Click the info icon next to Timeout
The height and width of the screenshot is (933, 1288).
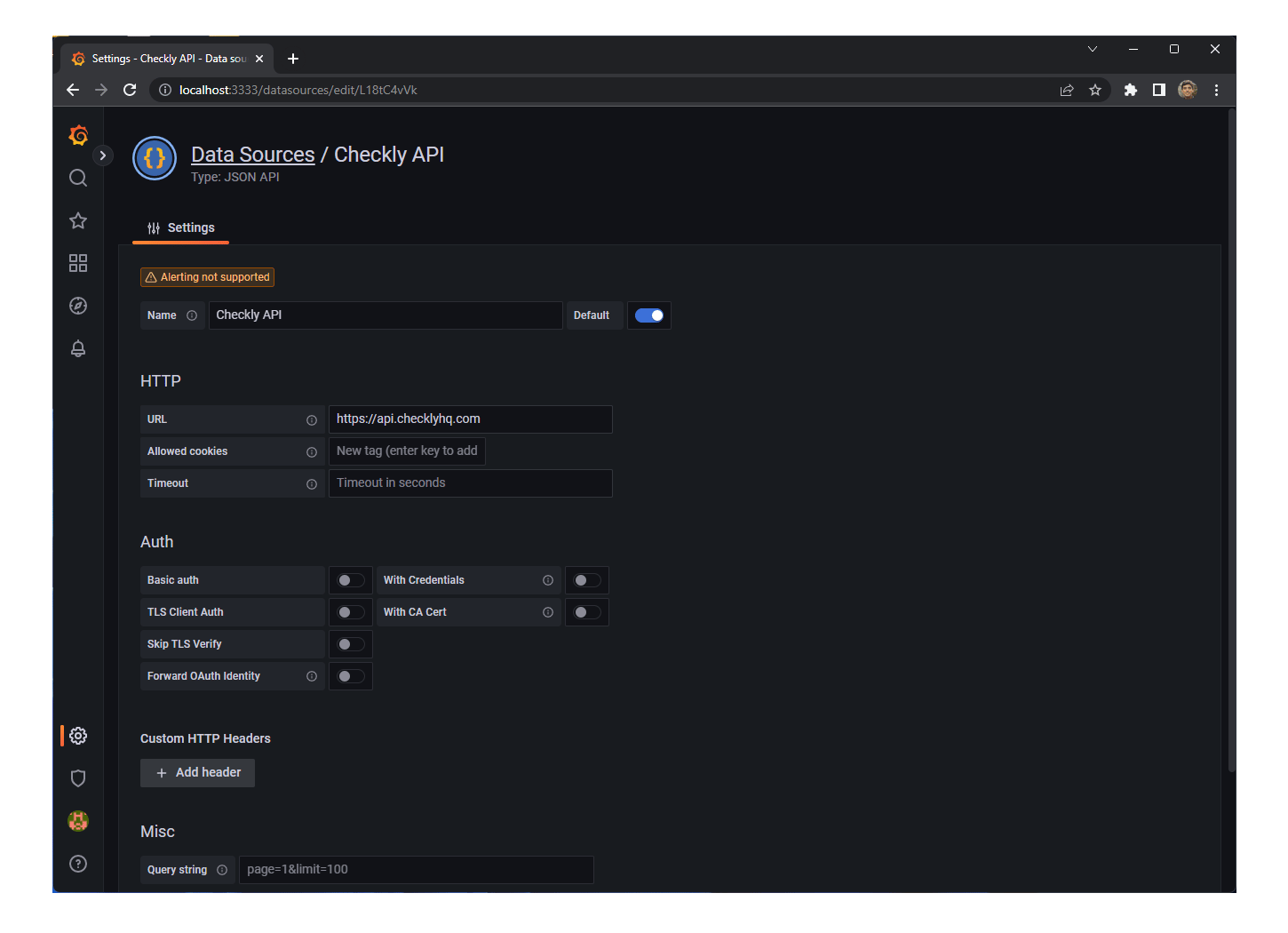tap(312, 484)
